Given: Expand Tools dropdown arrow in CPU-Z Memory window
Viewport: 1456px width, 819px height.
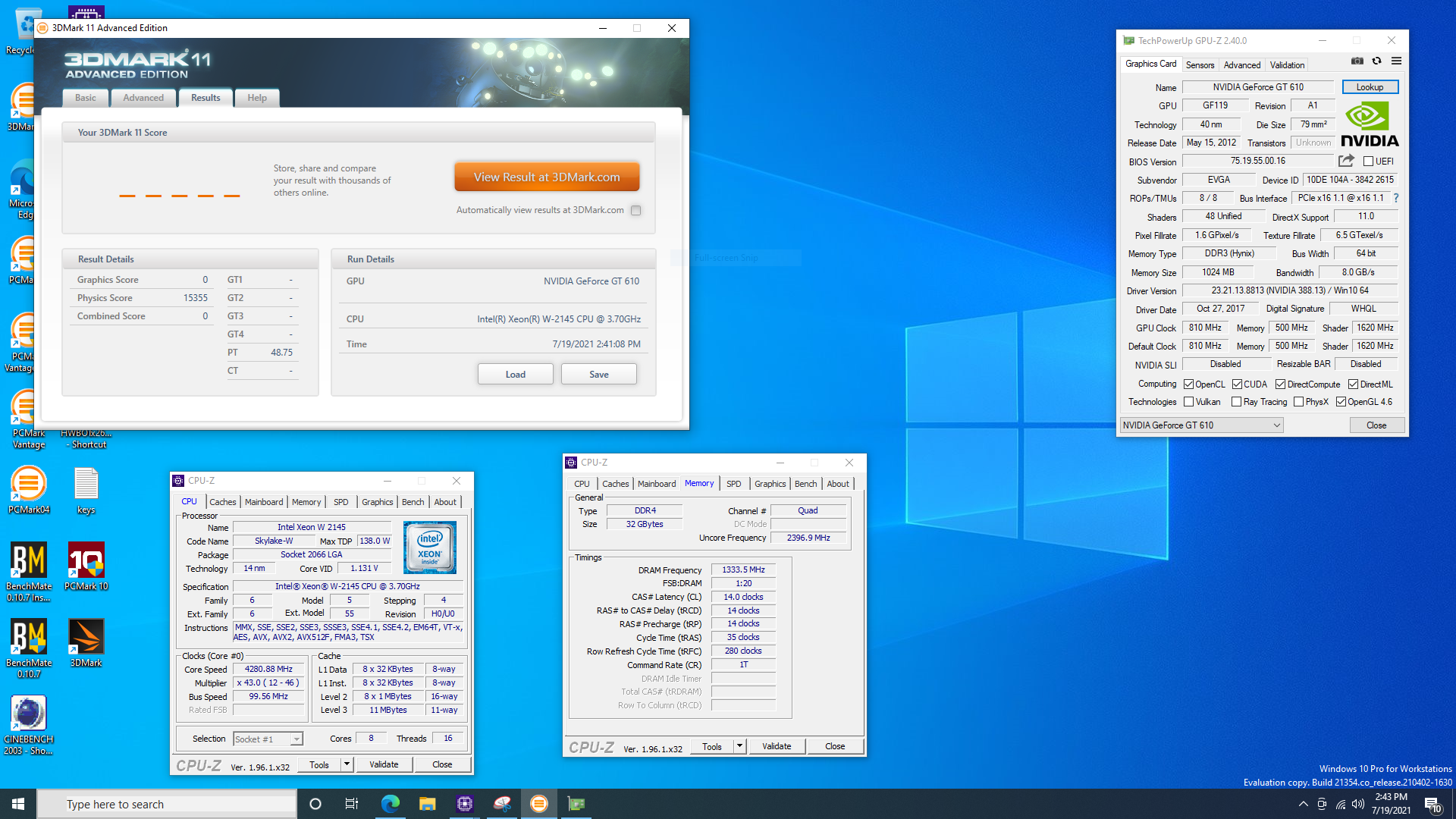Looking at the screenshot, I should tap(739, 746).
